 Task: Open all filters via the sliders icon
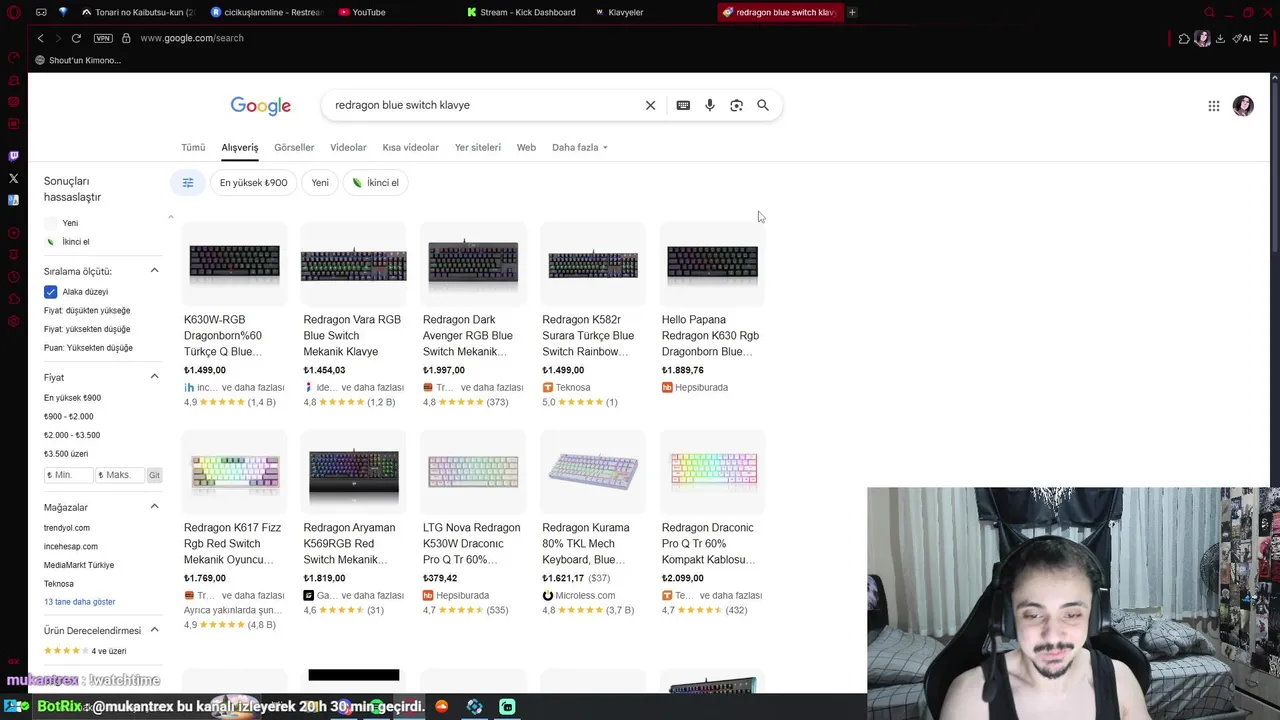click(187, 183)
